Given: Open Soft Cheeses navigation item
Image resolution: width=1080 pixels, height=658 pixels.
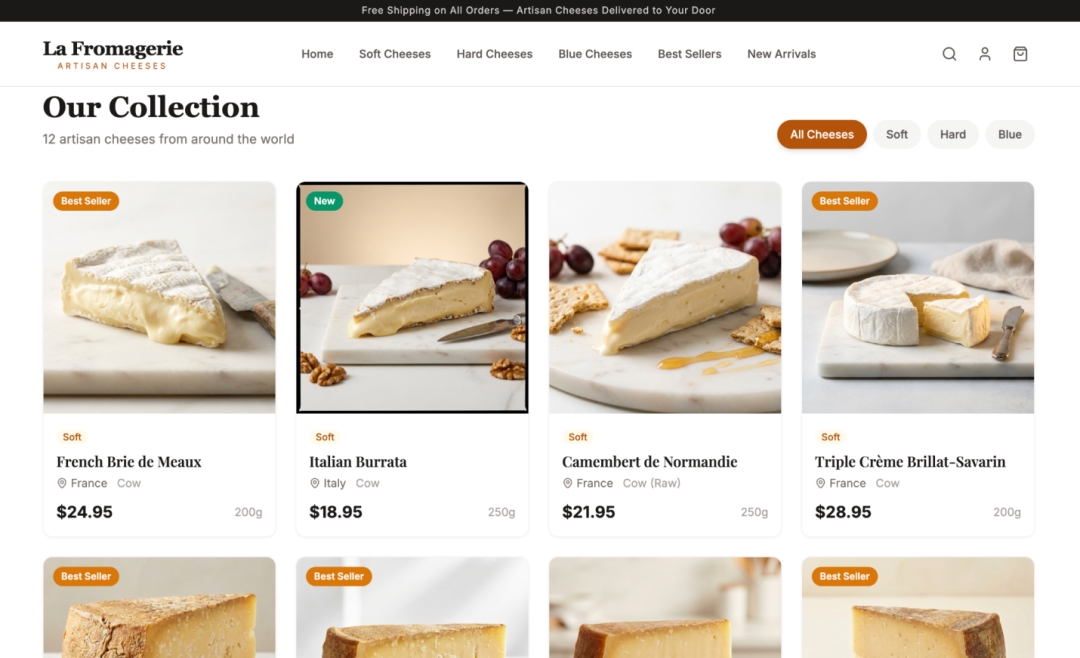Looking at the screenshot, I should [x=395, y=54].
